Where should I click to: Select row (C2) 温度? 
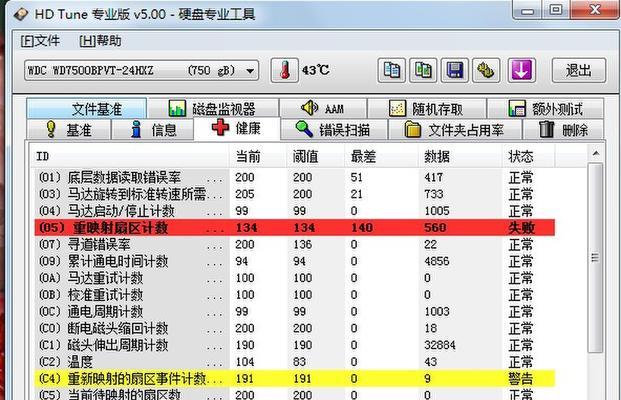coord(295,362)
